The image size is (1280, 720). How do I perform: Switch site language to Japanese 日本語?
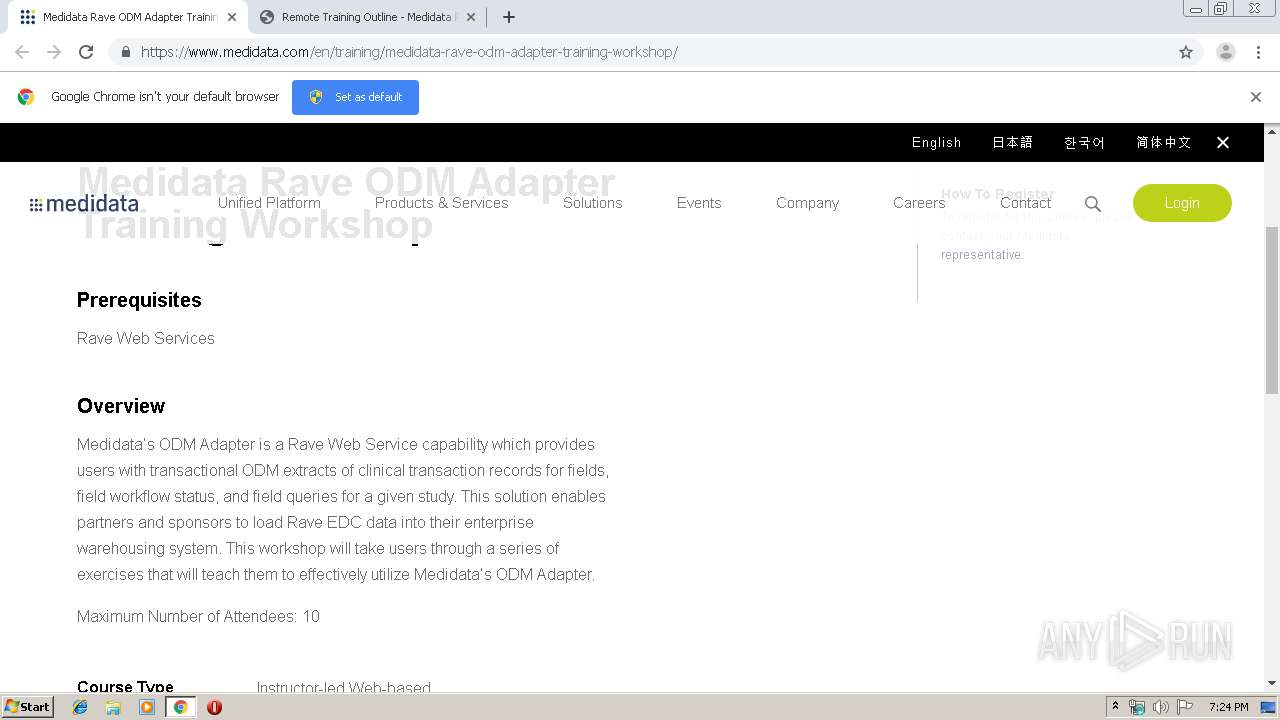pyautogui.click(x=1012, y=142)
